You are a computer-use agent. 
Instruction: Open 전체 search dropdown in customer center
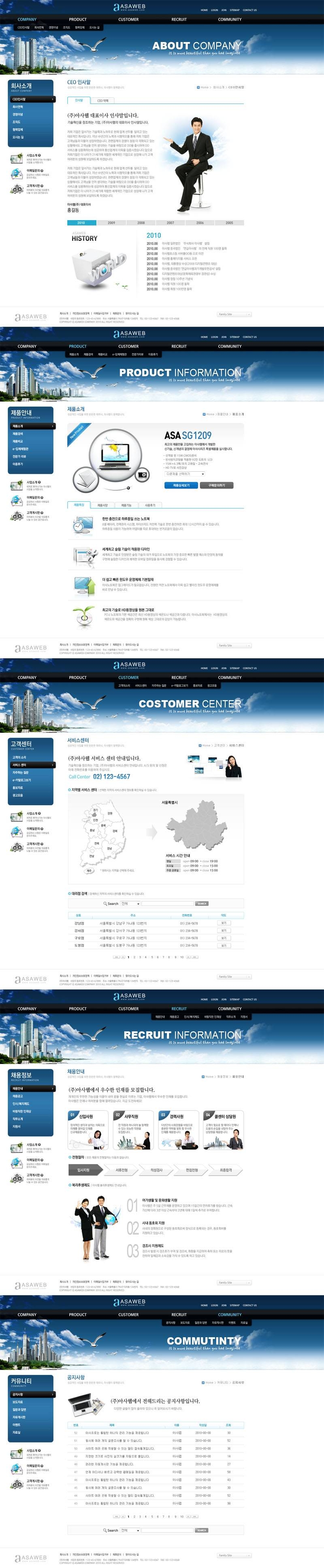(131, 903)
